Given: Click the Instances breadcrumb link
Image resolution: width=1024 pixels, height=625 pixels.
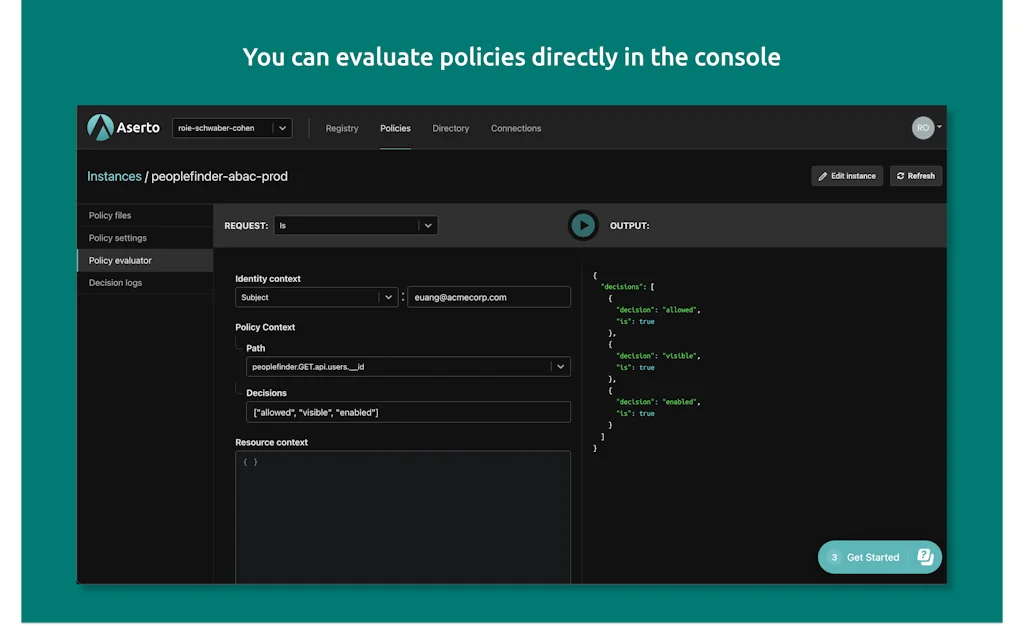Looking at the screenshot, I should [114, 177].
